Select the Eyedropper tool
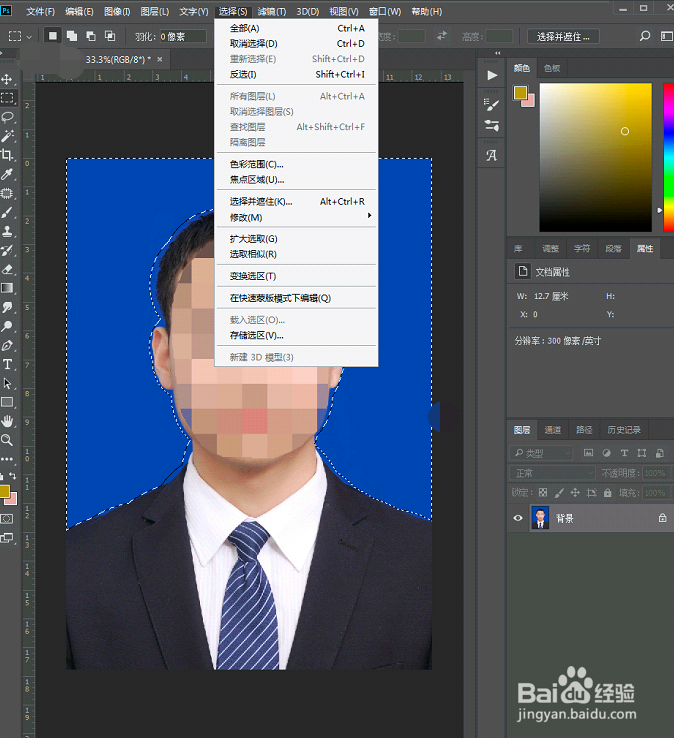 click(7, 174)
